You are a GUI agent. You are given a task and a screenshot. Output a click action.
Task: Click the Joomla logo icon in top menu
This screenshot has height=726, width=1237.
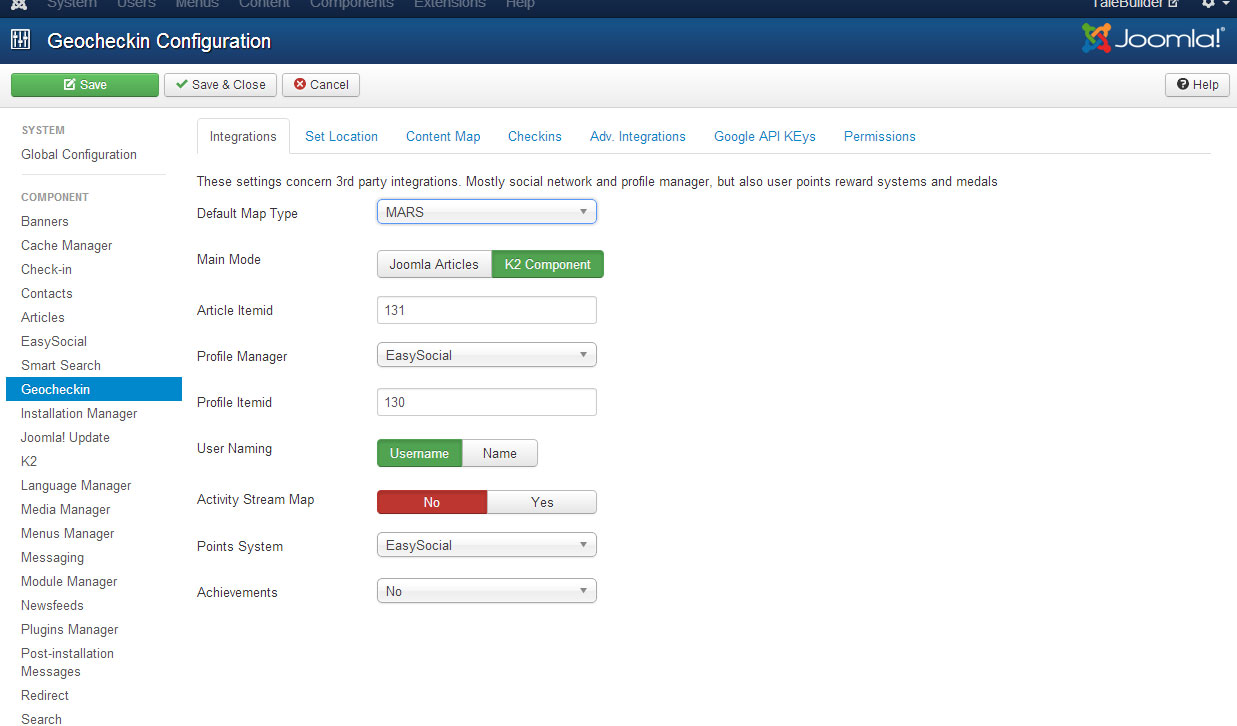click(19, 4)
